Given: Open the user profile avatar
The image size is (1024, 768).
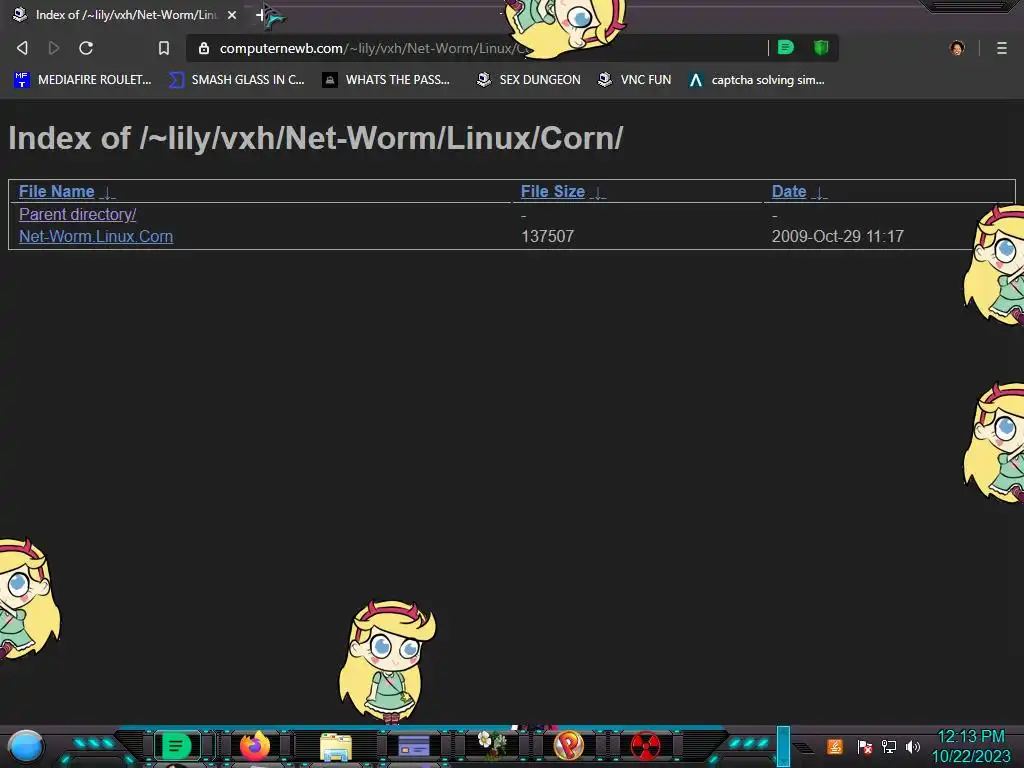Looking at the screenshot, I should point(957,48).
